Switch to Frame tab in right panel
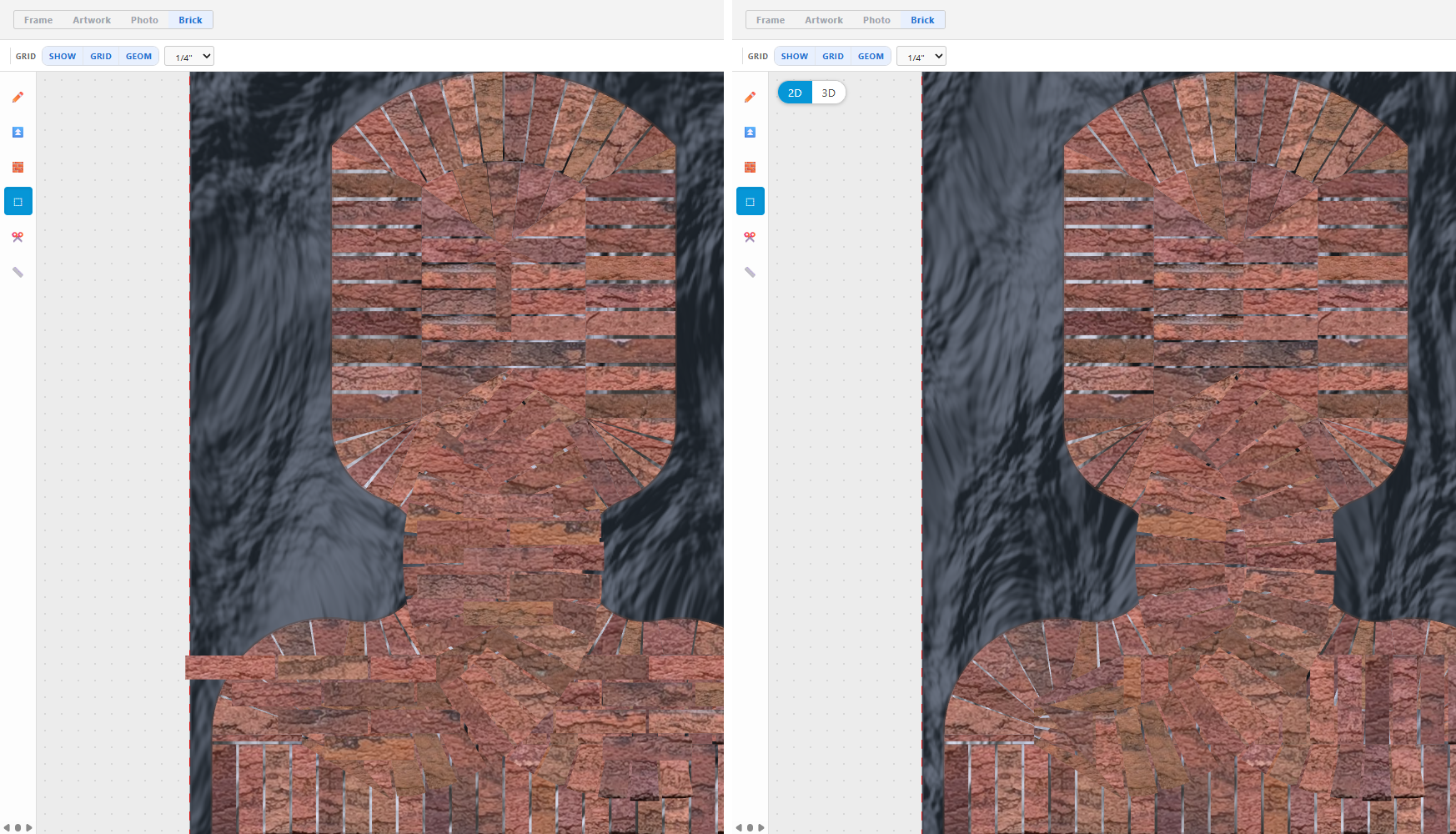The height and width of the screenshot is (834, 1456). pos(771,20)
